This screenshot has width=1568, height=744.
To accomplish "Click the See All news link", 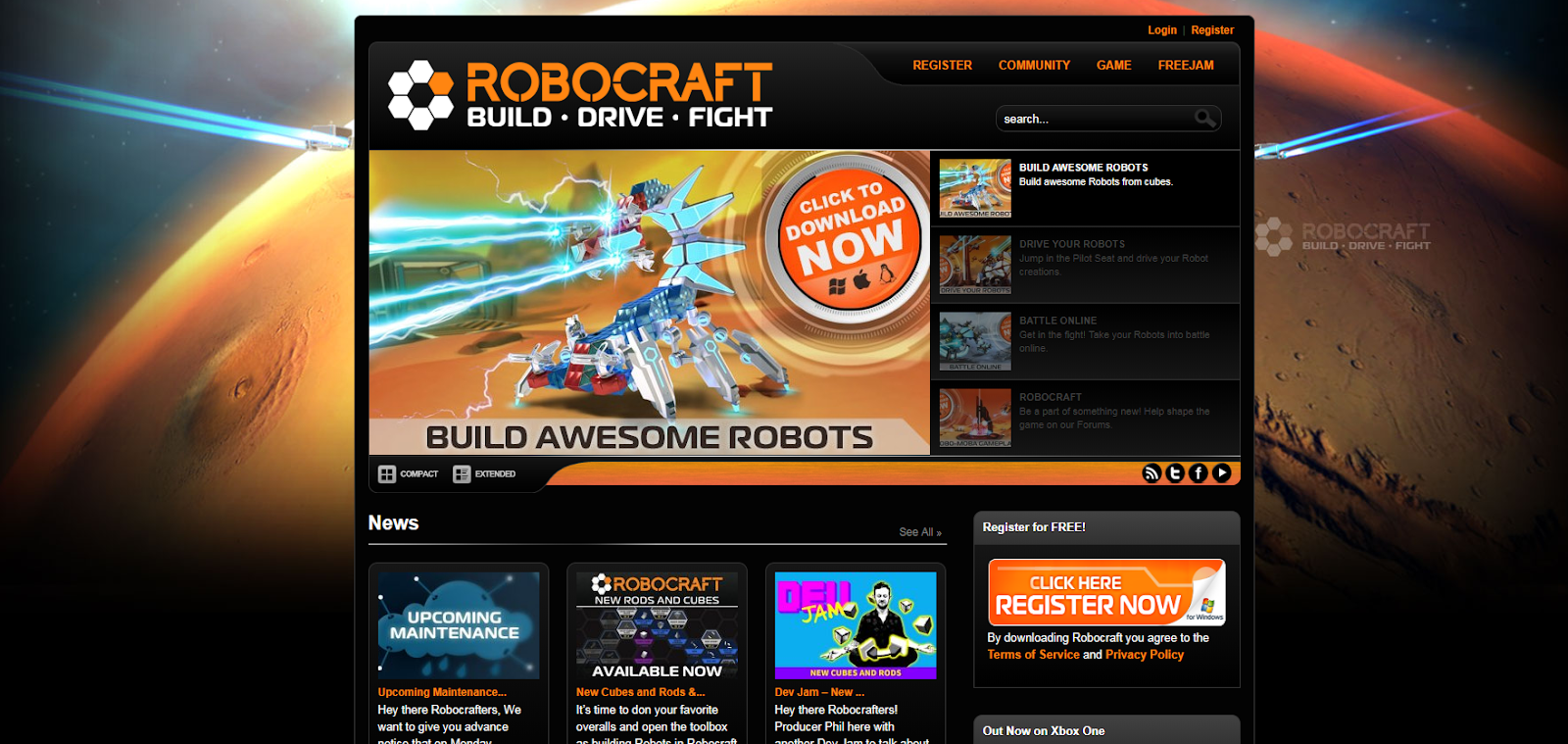I will (920, 532).
